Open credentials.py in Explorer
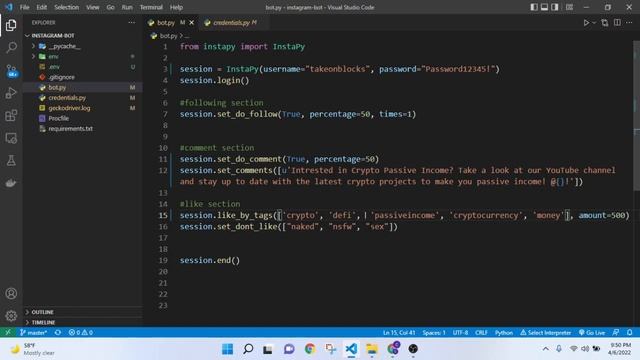This screenshot has width=640, height=360. (82, 98)
